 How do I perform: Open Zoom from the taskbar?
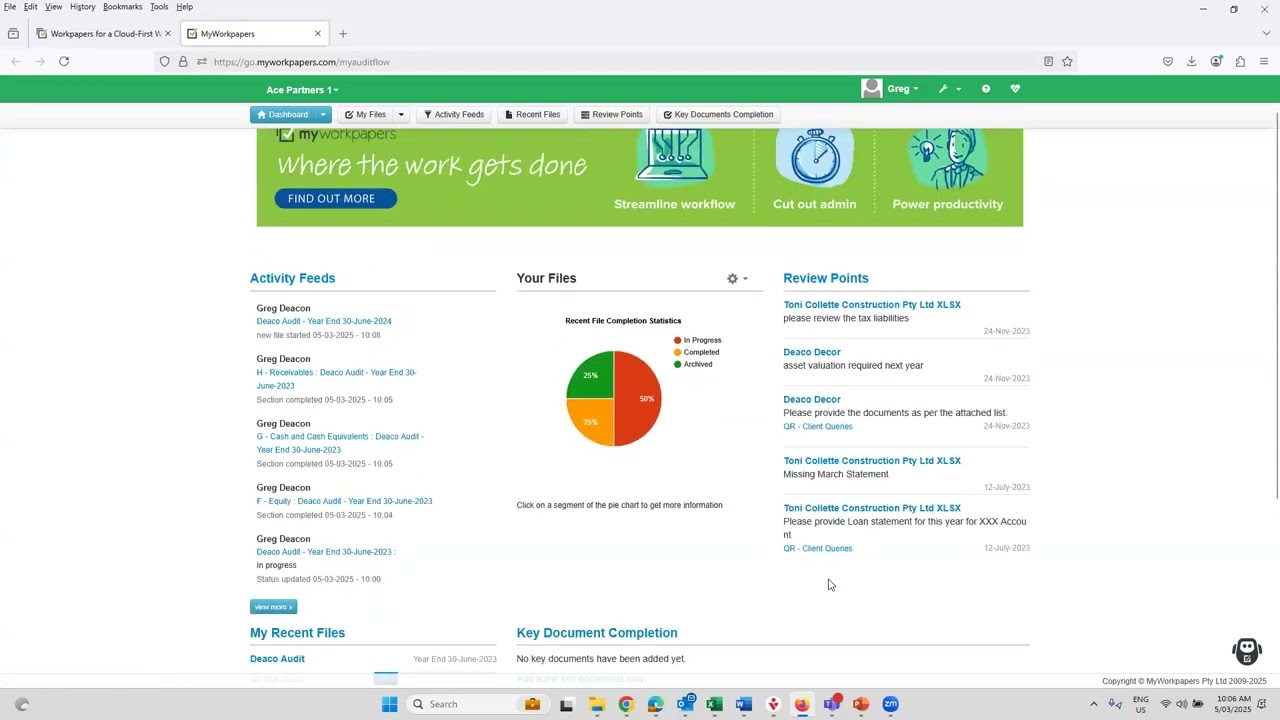click(890, 704)
